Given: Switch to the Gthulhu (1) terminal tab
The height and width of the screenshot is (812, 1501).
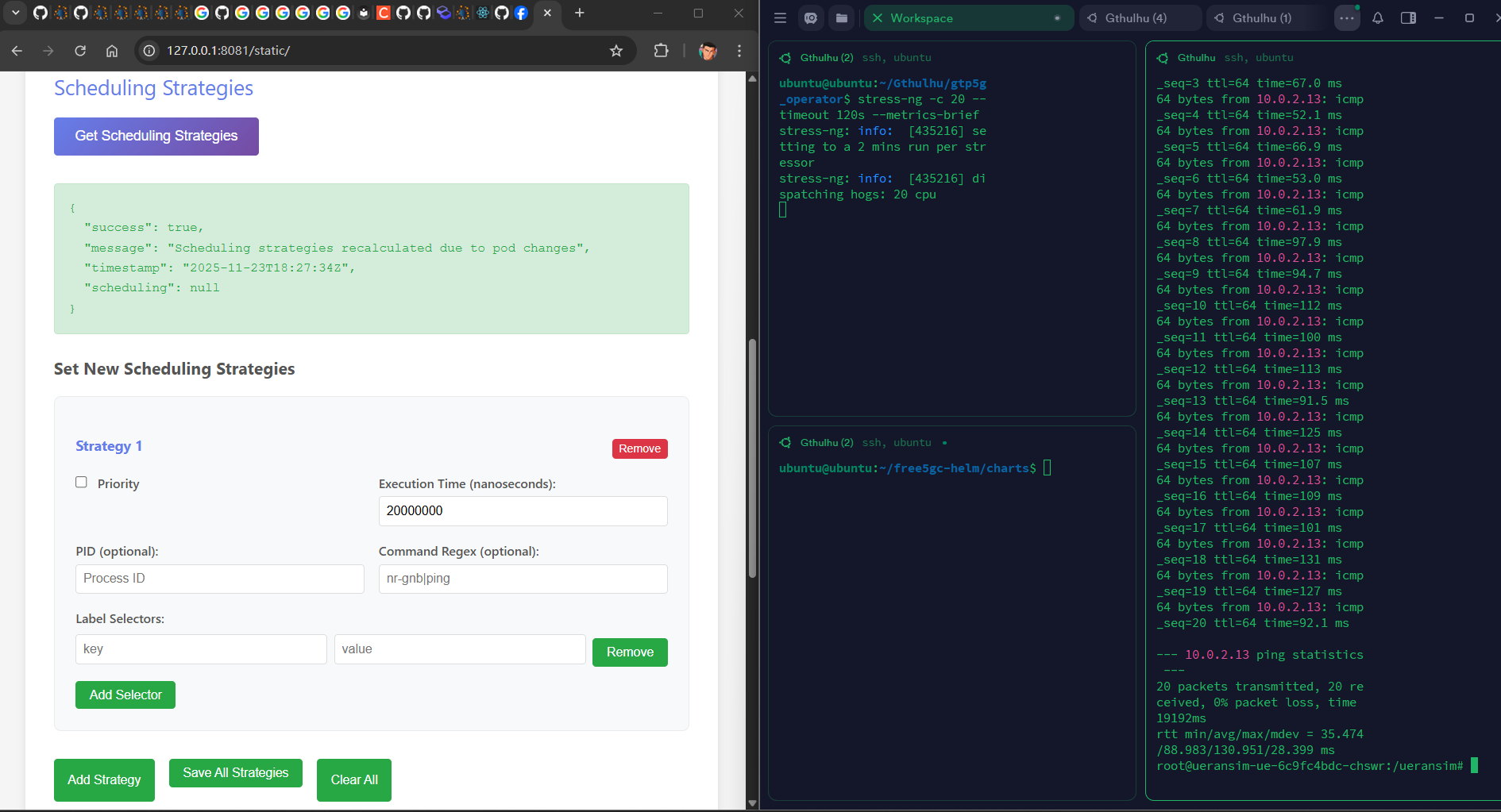Looking at the screenshot, I should click(x=1261, y=18).
